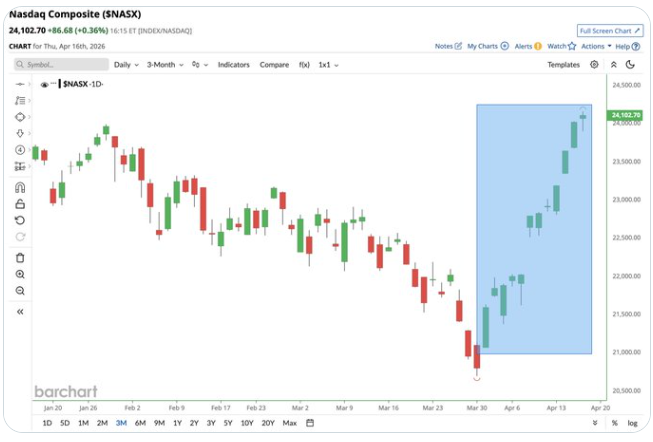Open chart settings gear icon

point(594,64)
